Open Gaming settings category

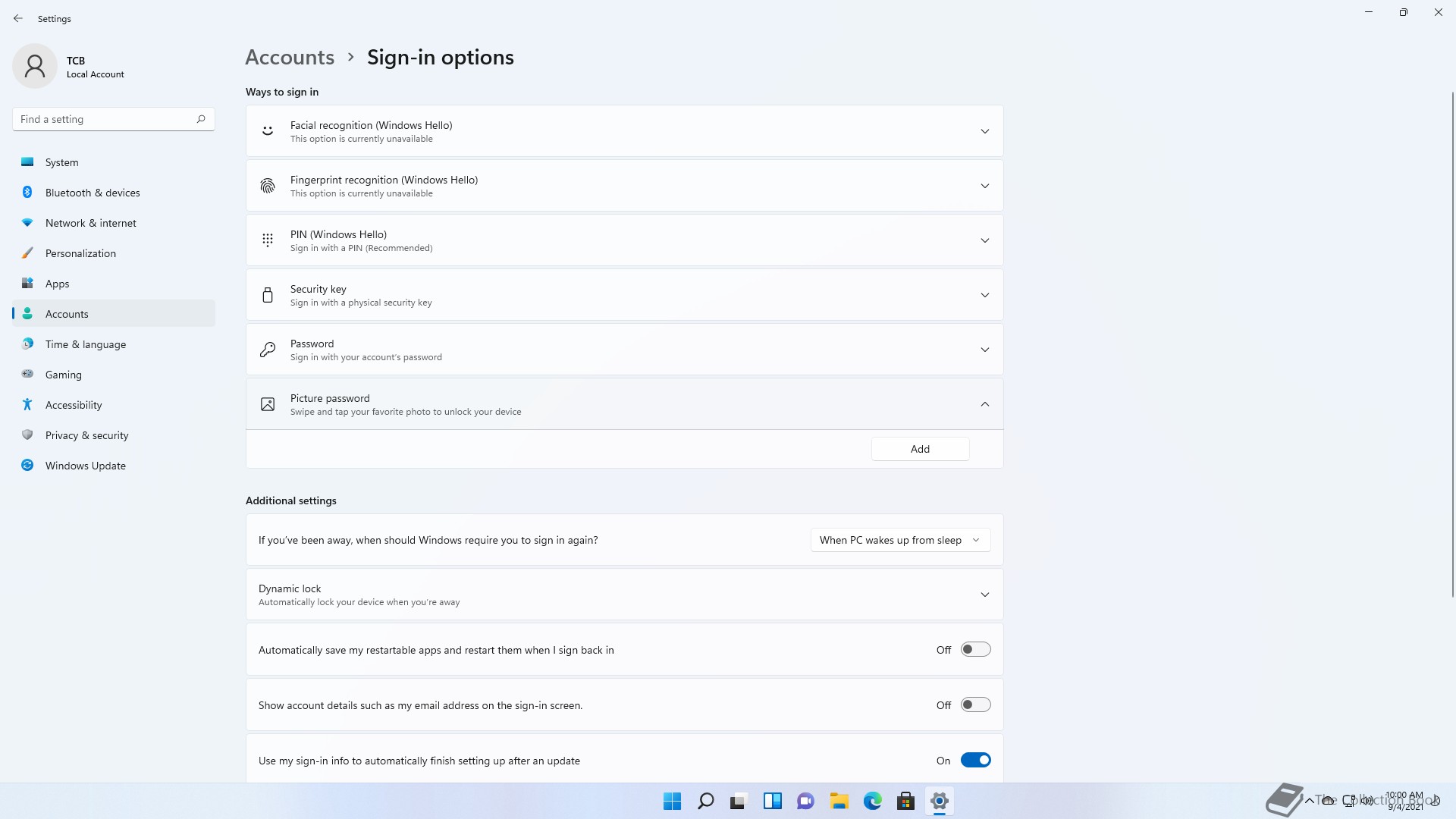click(114, 375)
